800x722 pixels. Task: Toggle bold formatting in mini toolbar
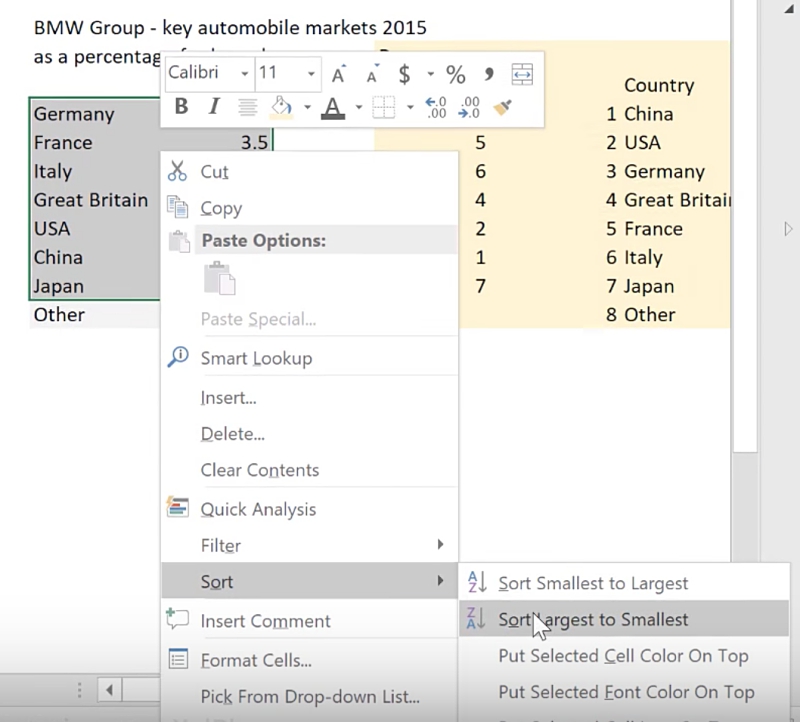(181, 107)
